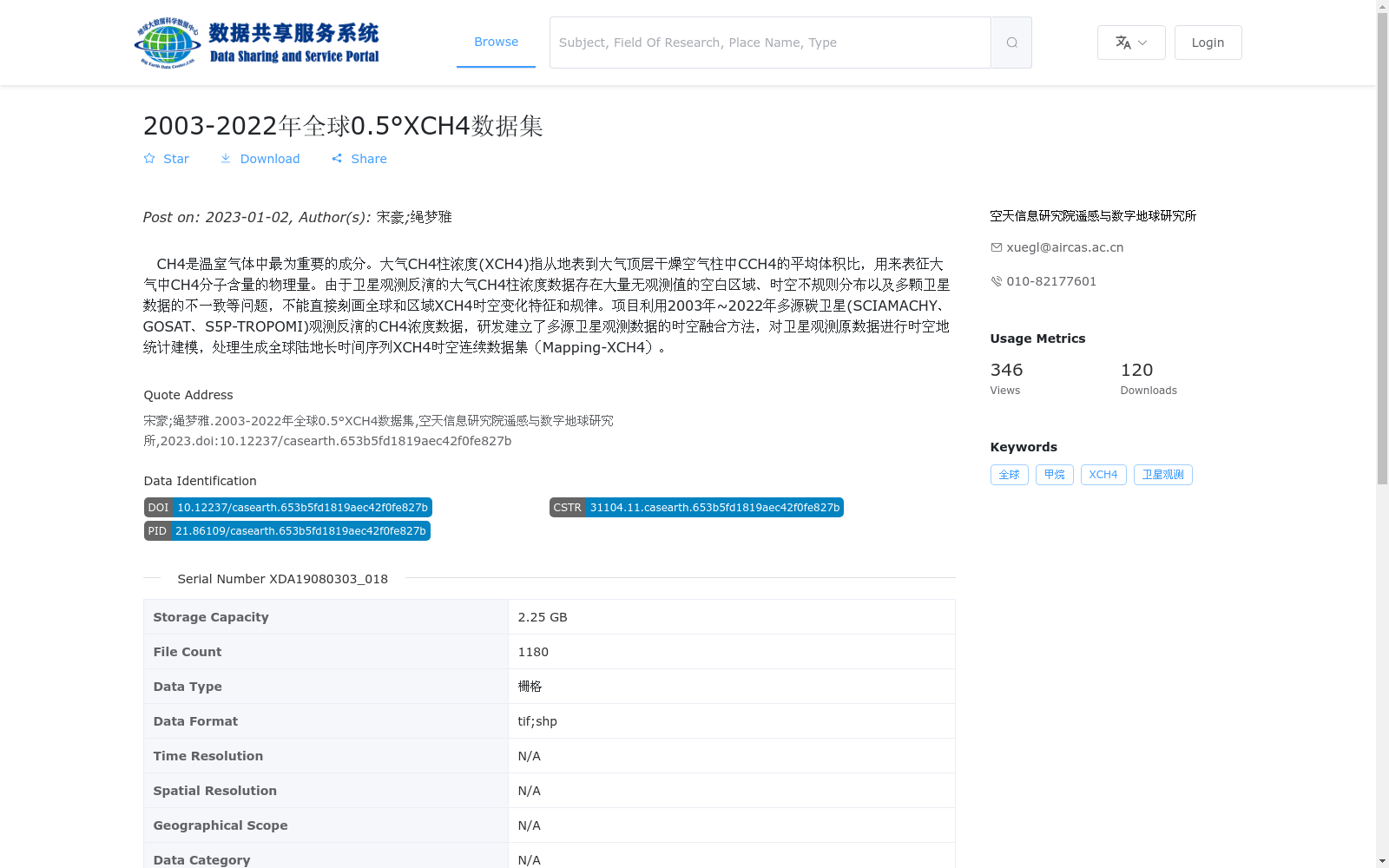Click the search magnifier icon
This screenshot has height=868, width=1389.
coord(1011,43)
